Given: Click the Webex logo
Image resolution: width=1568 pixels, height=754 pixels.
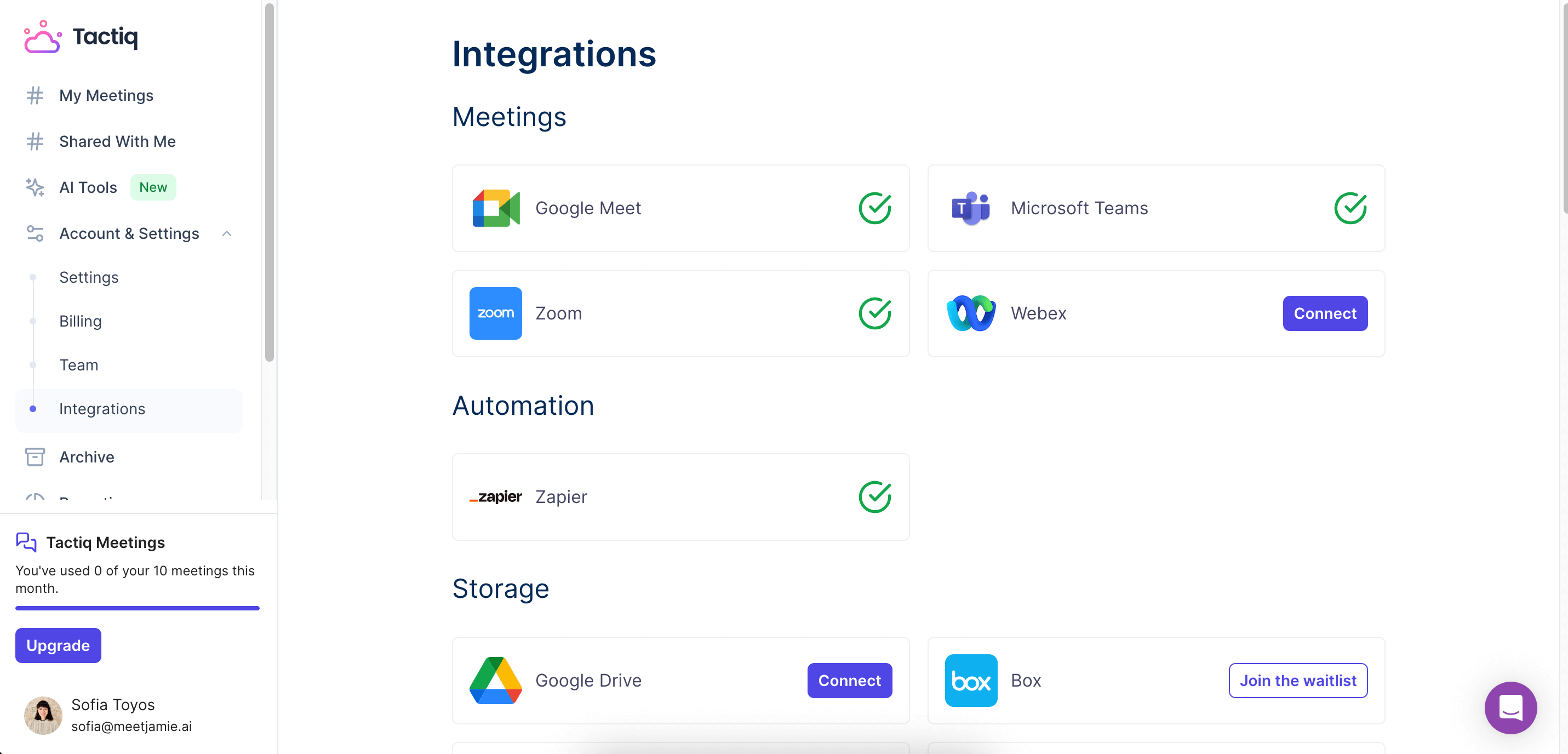Looking at the screenshot, I should (x=971, y=313).
